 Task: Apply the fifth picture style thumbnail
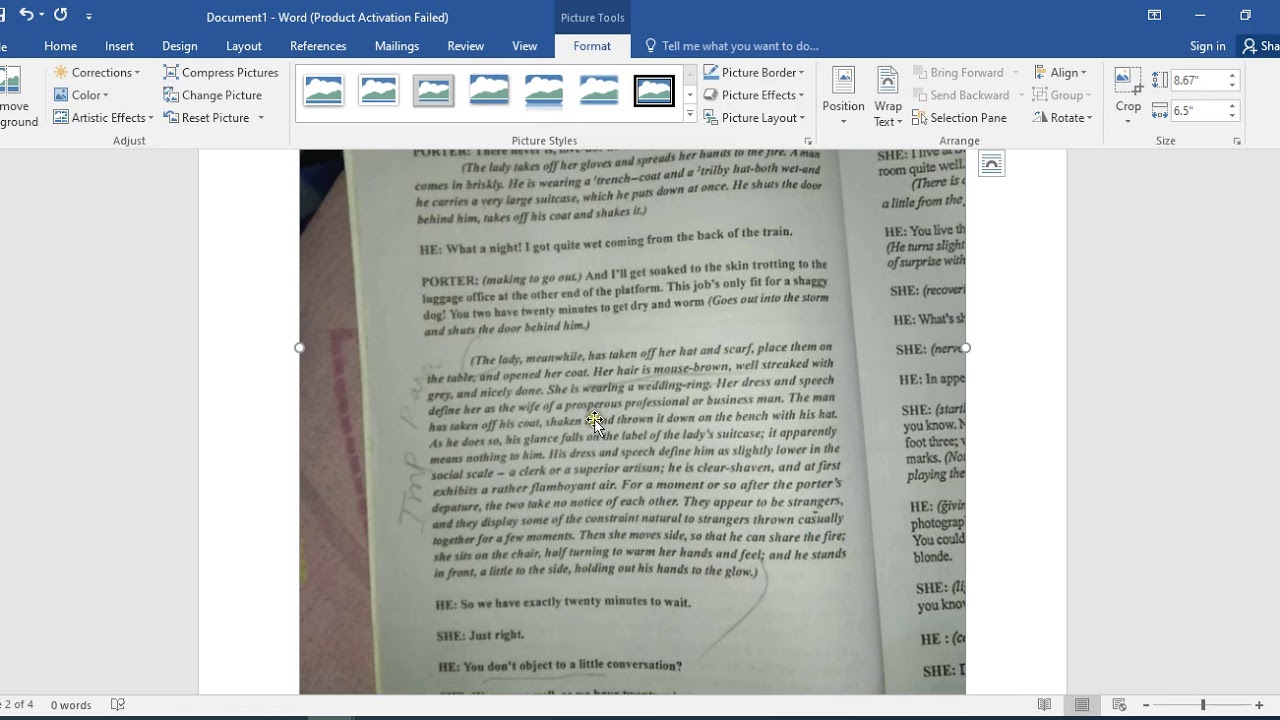pyautogui.click(x=544, y=91)
